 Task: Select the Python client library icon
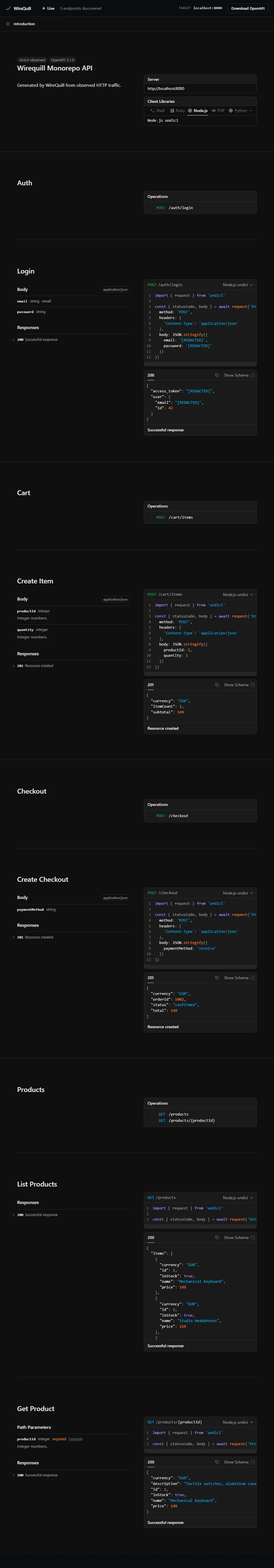pyautogui.click(x=231, y=111)
